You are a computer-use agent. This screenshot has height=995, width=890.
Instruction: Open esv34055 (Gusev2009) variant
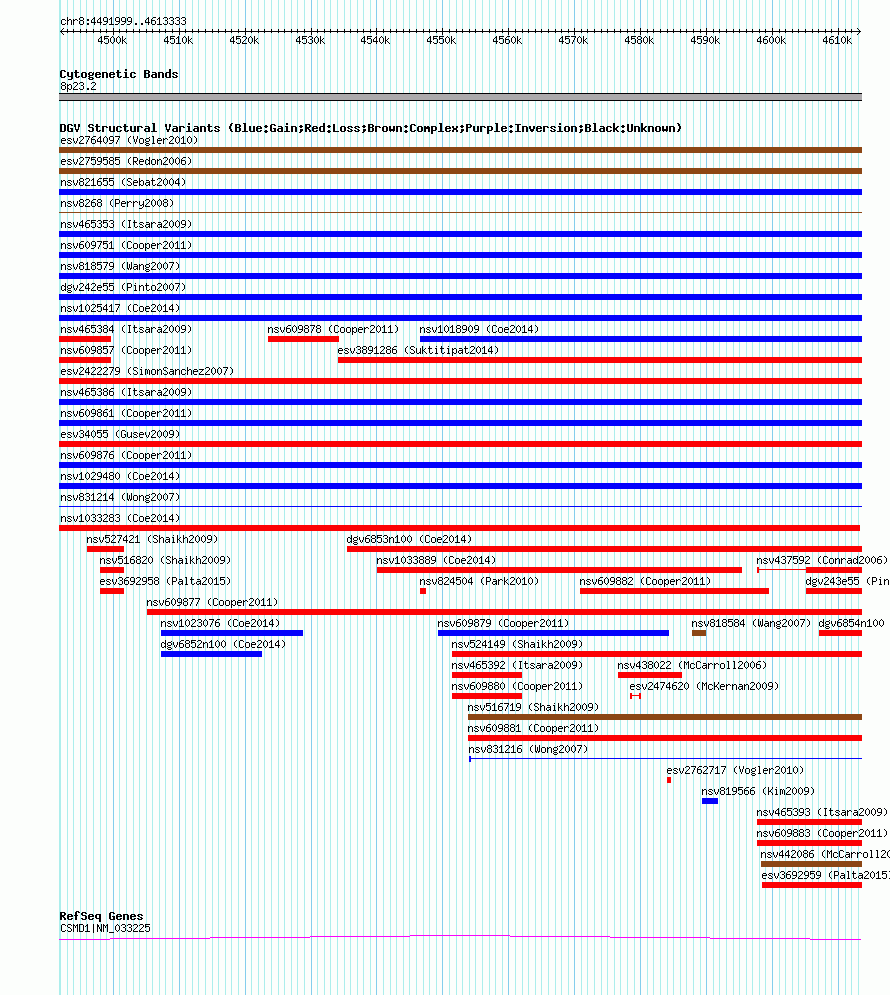(120, 433)
